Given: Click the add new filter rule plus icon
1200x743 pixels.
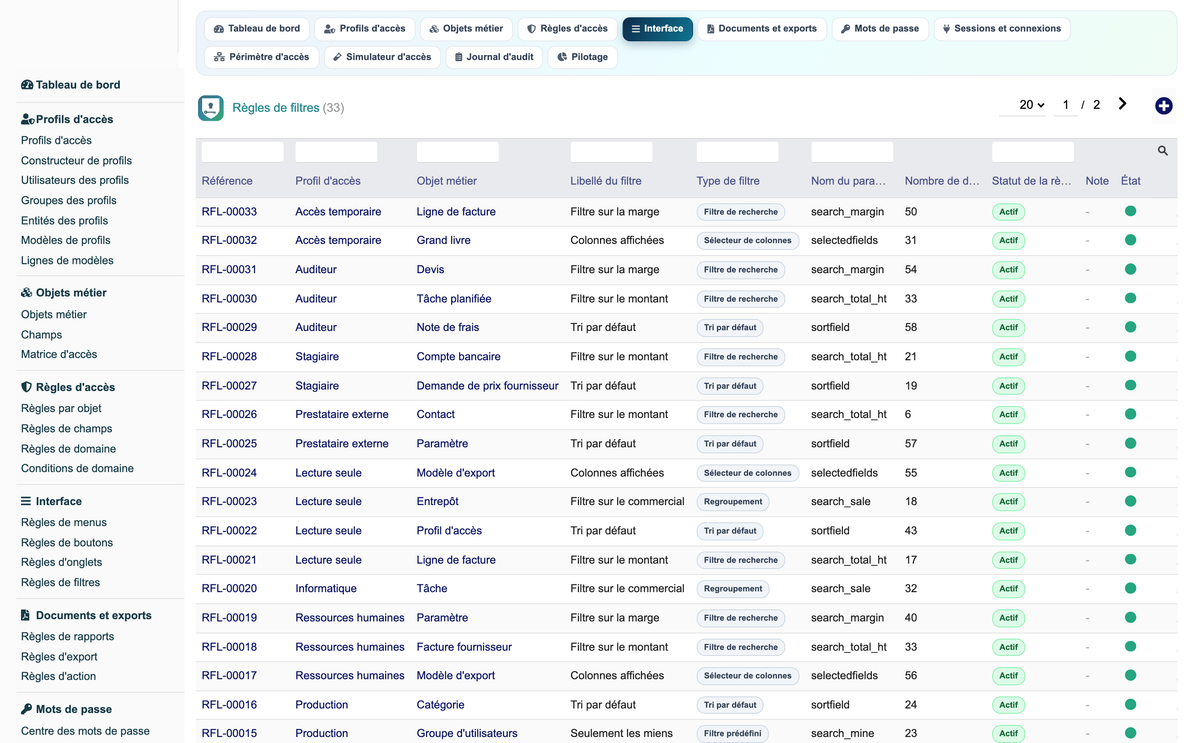Looking at the screenshot, I should [x=1163, y=106].
